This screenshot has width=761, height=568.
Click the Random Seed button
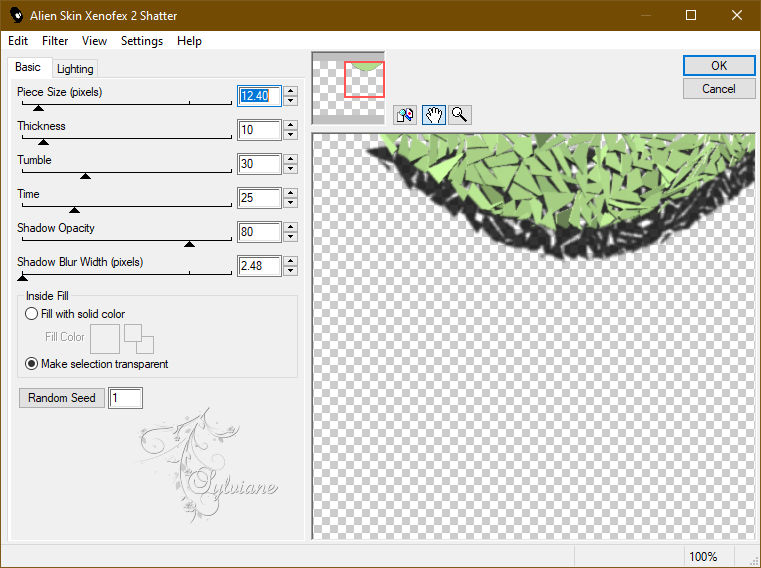(62, 398)
